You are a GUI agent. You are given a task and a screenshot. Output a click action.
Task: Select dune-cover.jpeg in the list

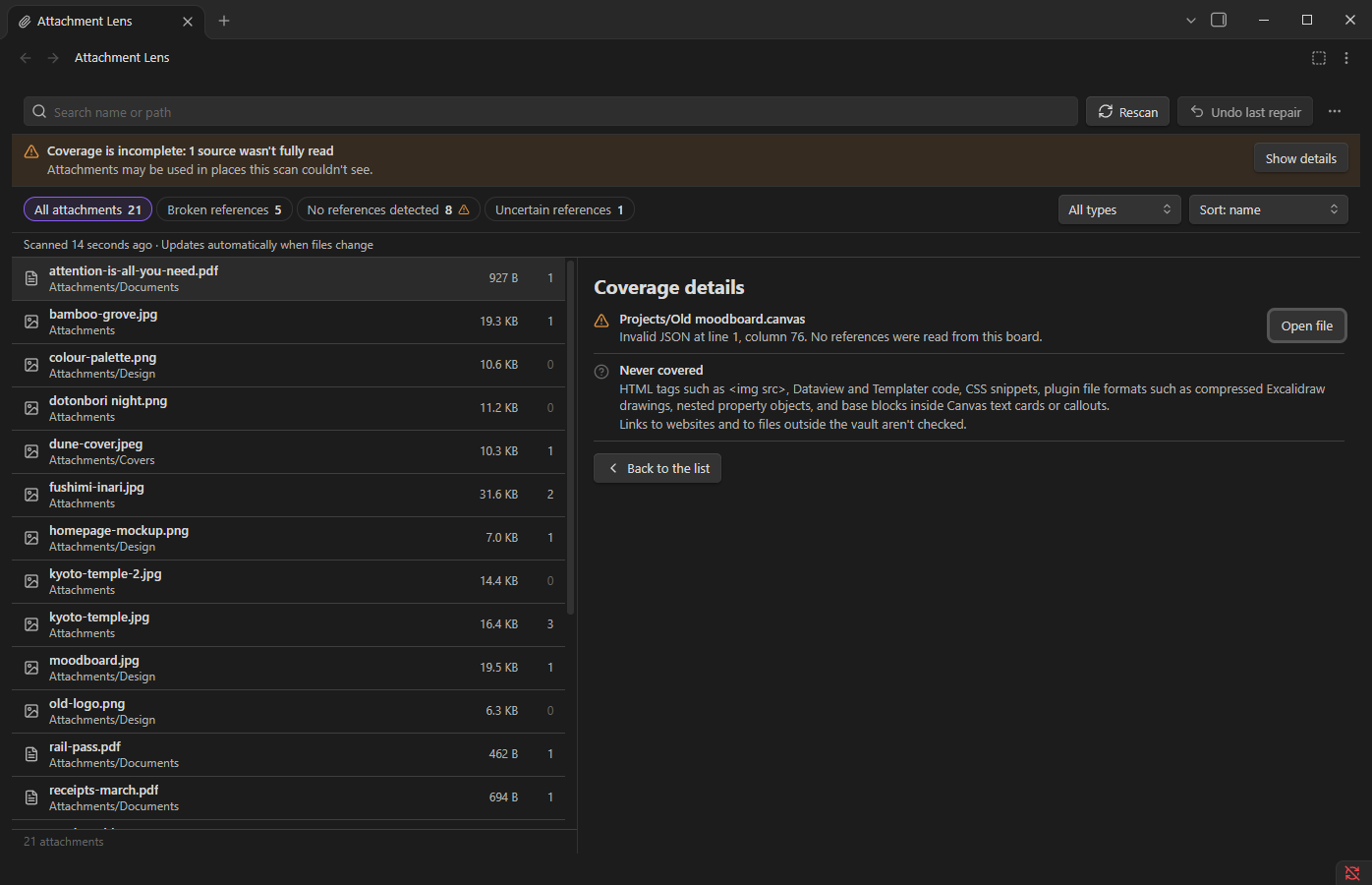[x=289, y=451]
